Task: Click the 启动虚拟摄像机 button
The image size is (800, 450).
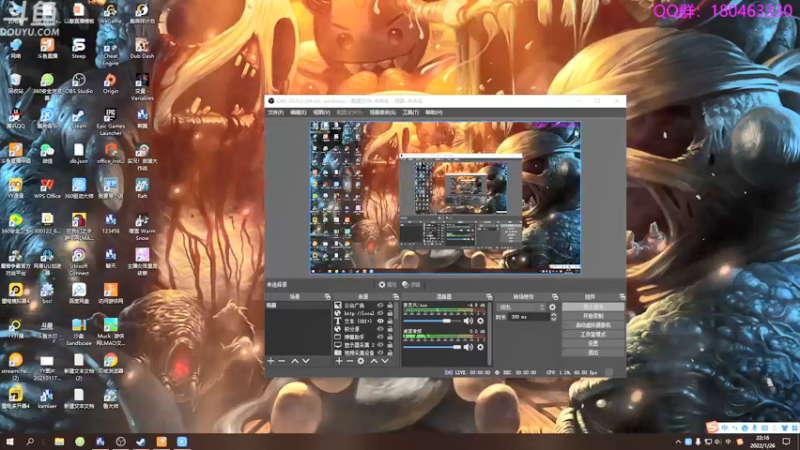Action: pos(593,325)
